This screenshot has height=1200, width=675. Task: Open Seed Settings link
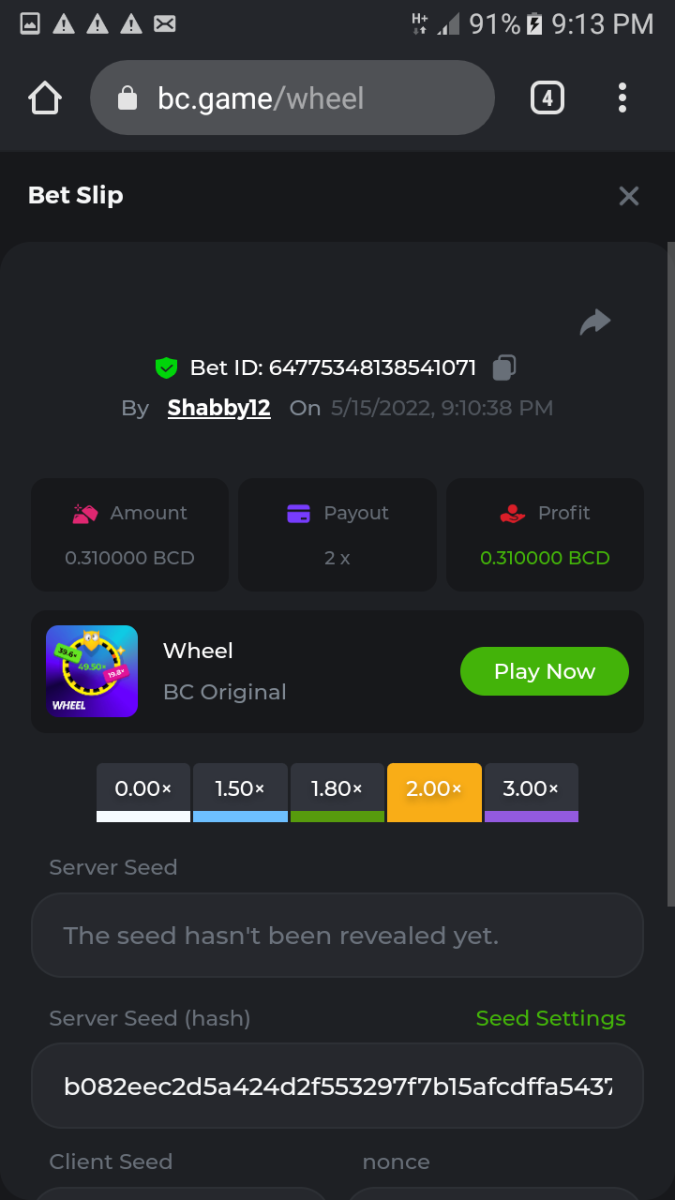click(x=550, y=1018)
